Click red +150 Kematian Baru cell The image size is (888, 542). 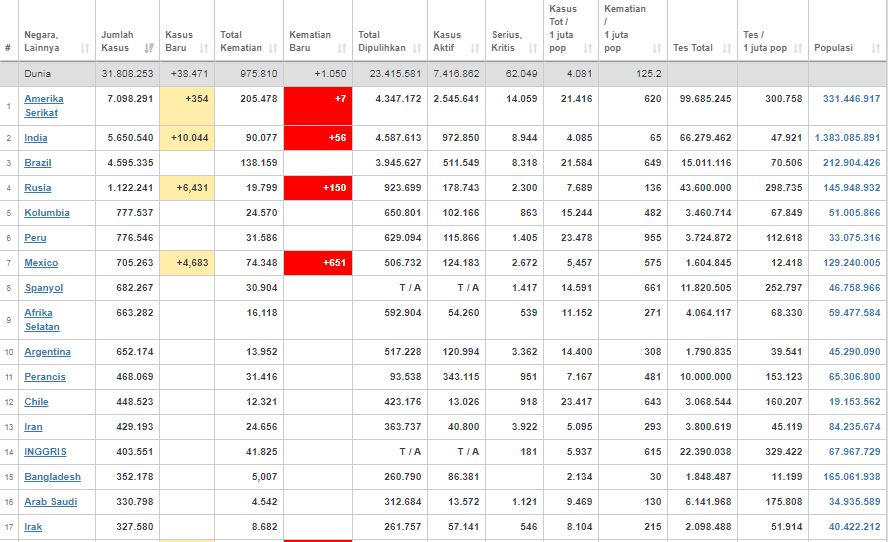pyautogui.click(x=318, y=187)
